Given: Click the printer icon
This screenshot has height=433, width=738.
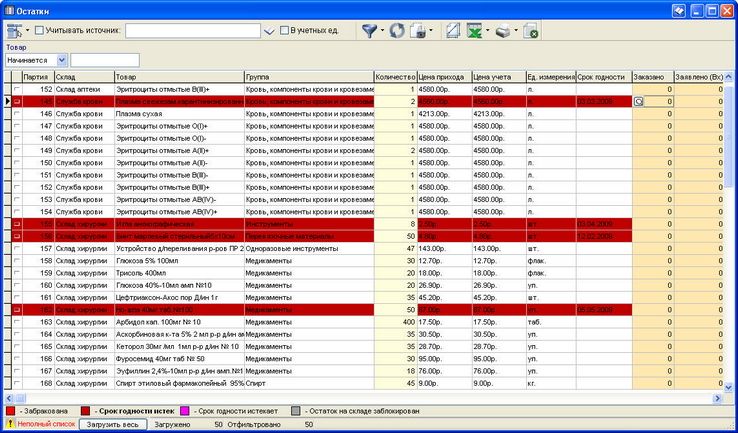Looking at the screenshot, I should point(503,31).
